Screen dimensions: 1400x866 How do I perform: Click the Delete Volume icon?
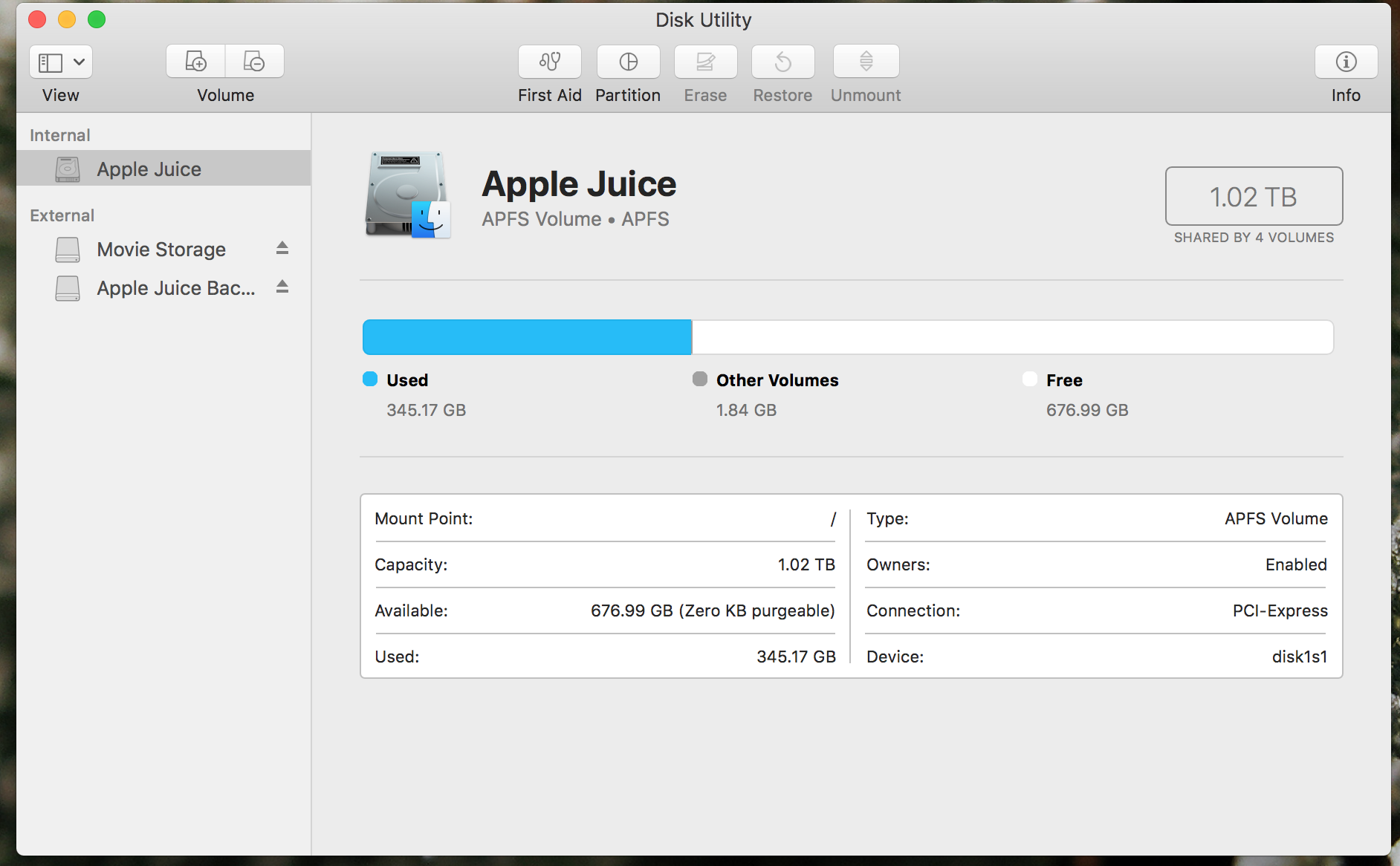254,62
